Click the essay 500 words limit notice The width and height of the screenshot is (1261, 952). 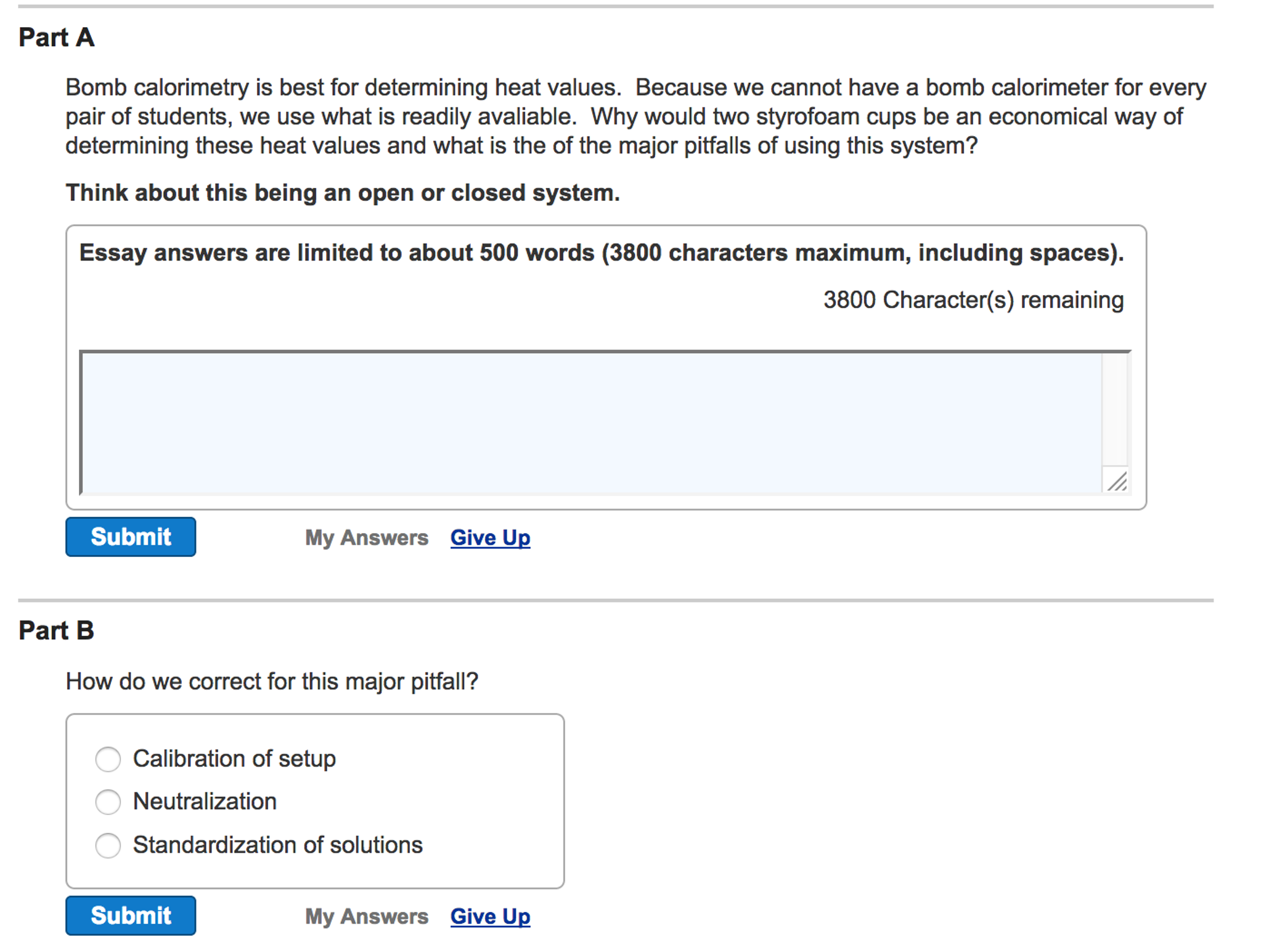tap(602, 253)
